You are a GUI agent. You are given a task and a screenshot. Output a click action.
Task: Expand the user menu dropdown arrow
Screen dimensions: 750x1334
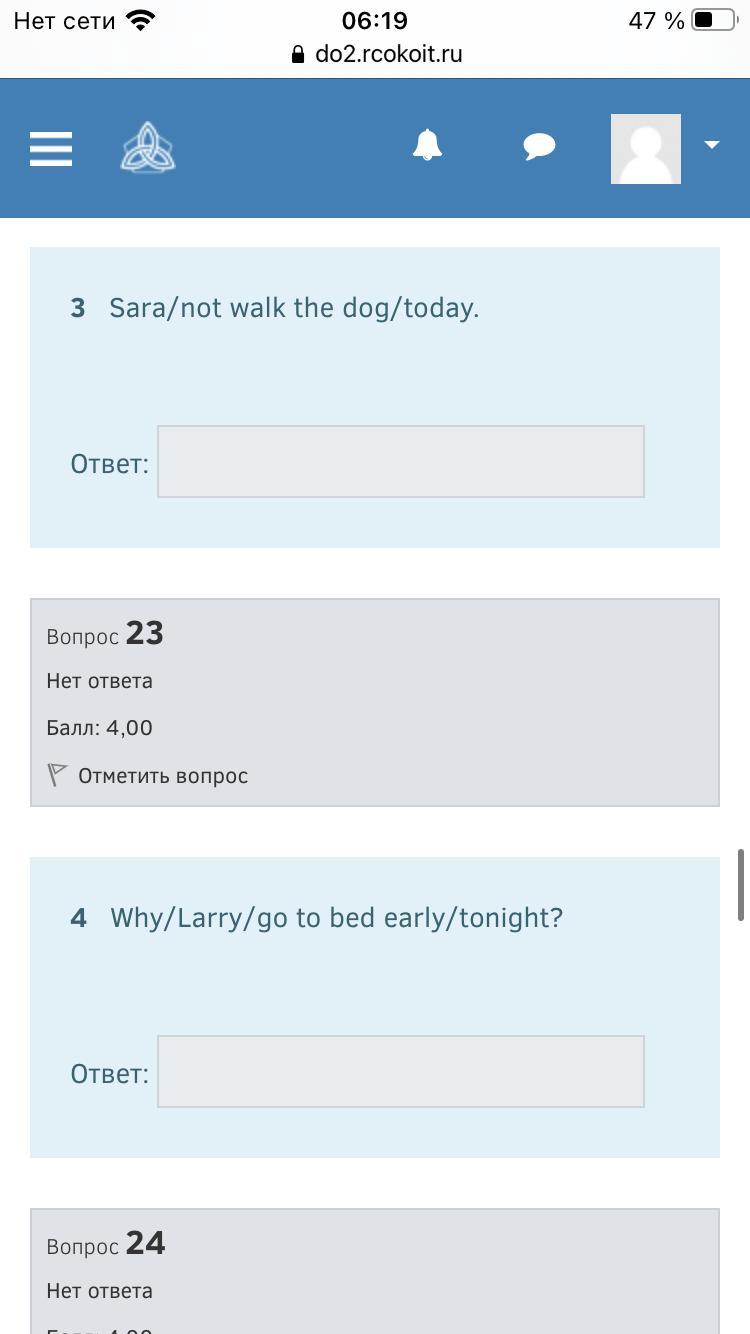click(712, 145)
